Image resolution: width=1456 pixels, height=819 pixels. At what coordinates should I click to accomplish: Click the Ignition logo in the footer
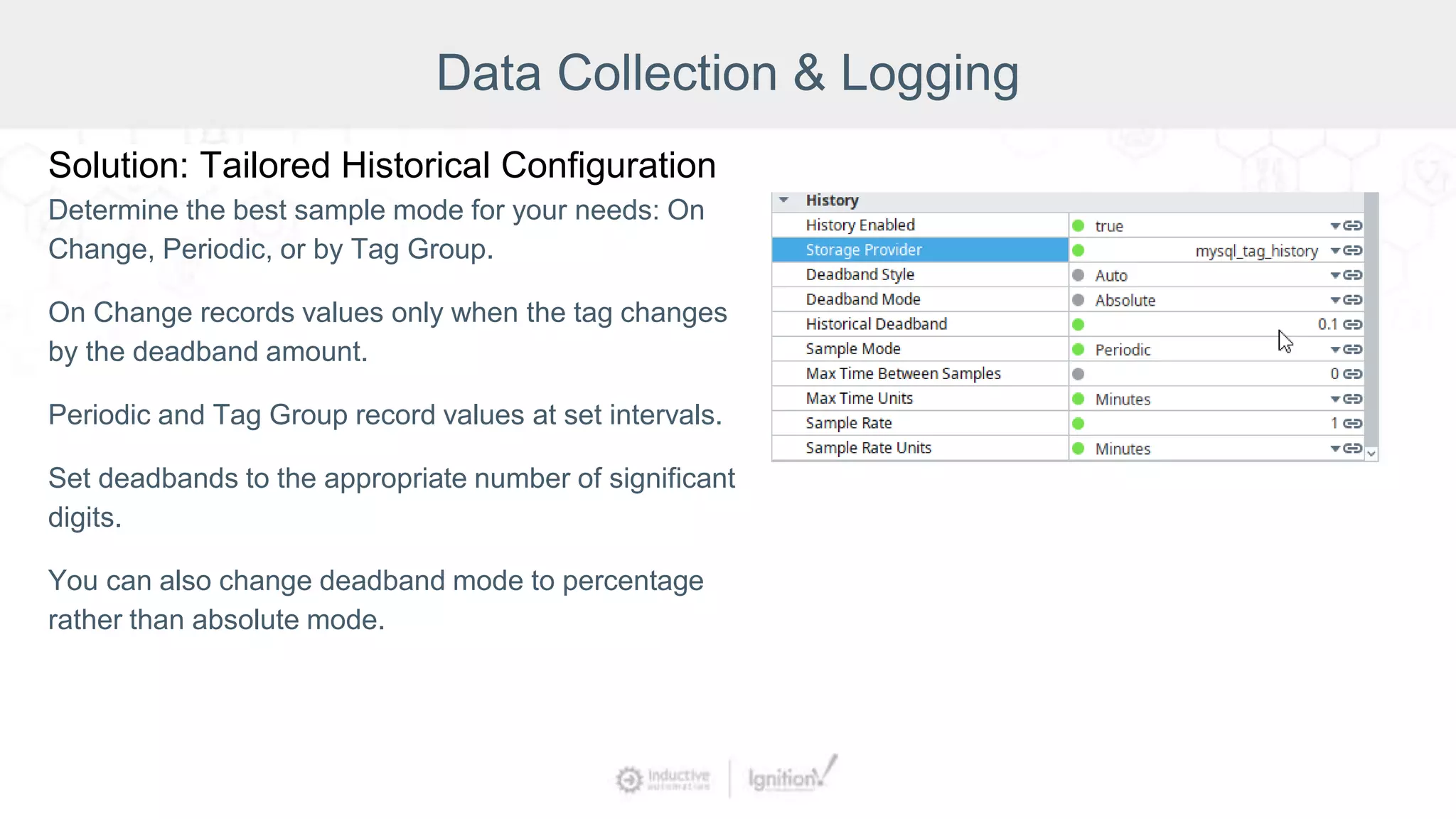(792, 775)
